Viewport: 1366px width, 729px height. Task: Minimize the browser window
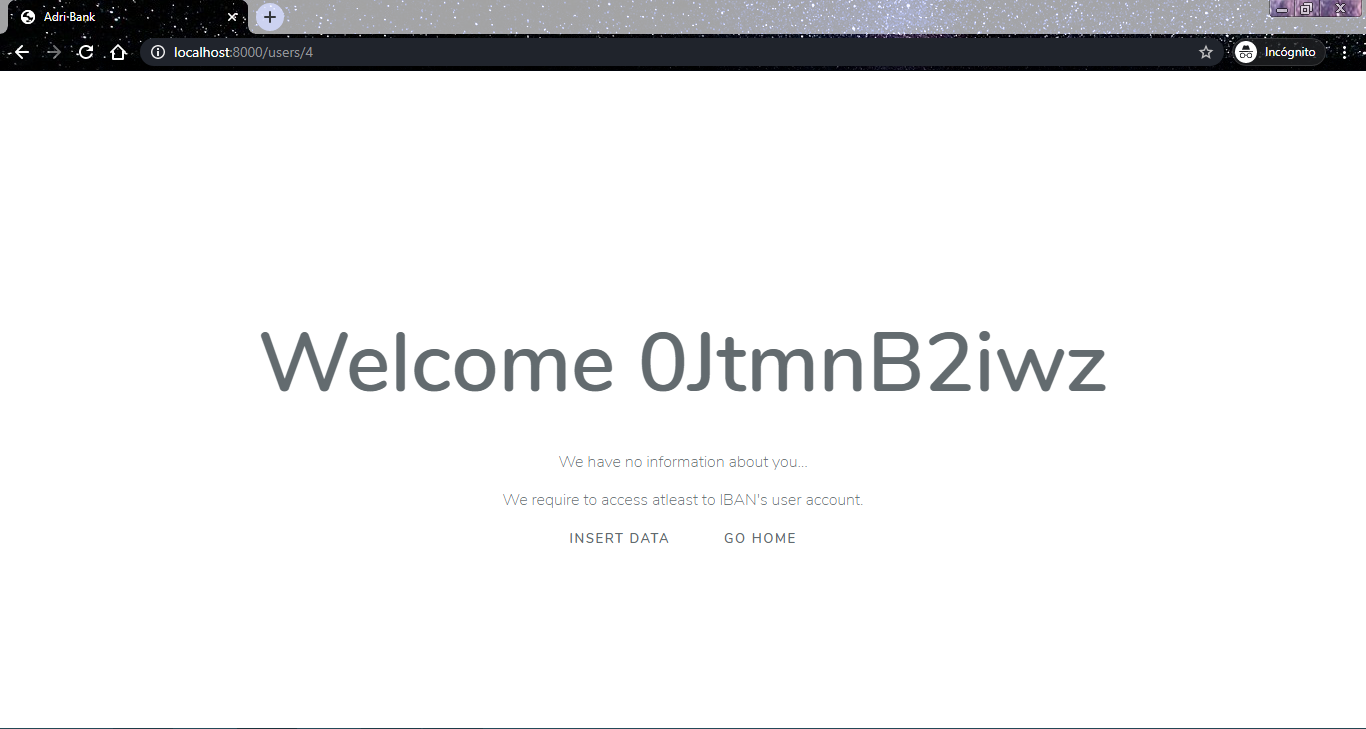1282,8
